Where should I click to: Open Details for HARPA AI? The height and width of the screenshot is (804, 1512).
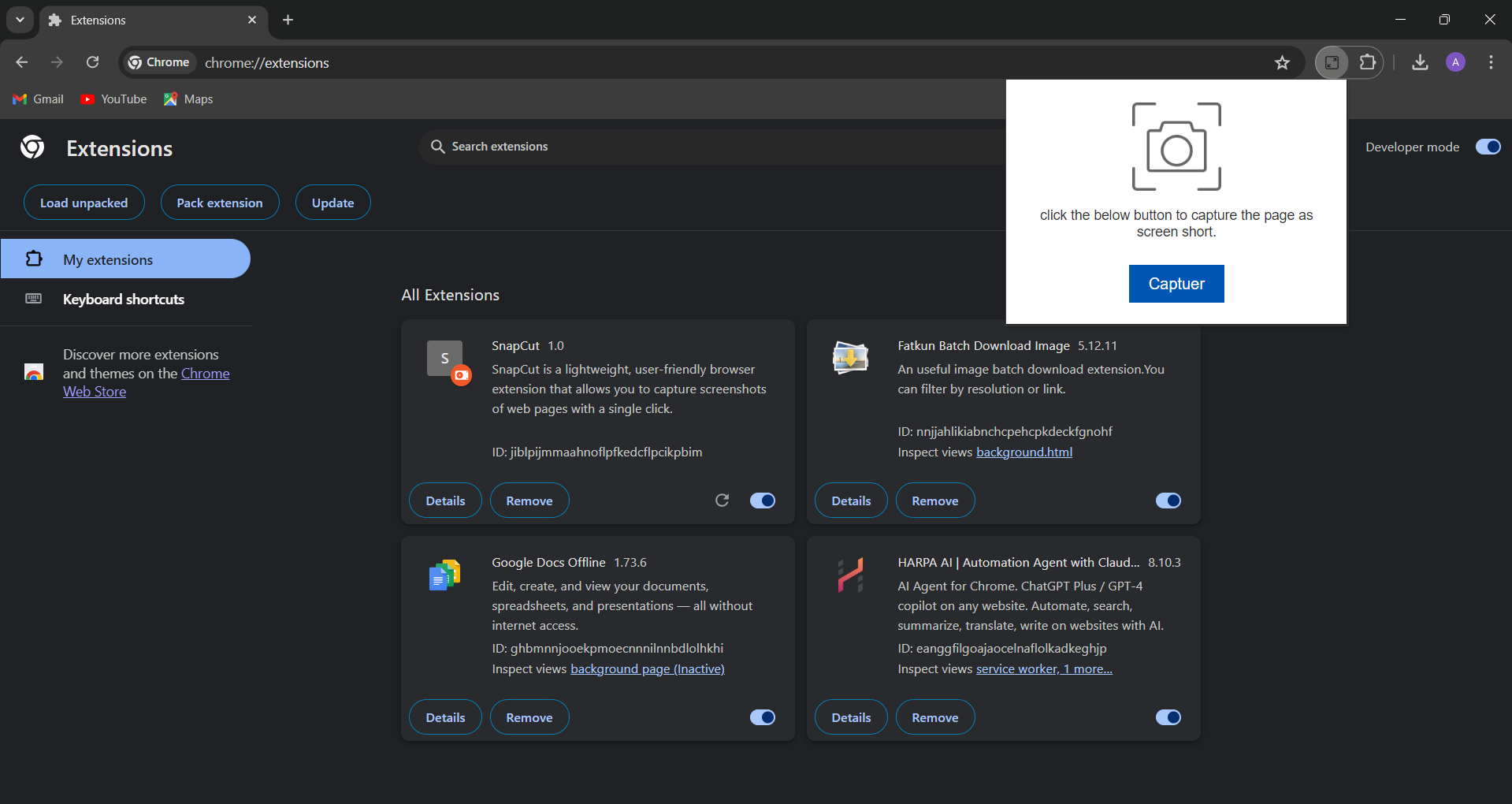pyautogui.click(x=851, y=717)
